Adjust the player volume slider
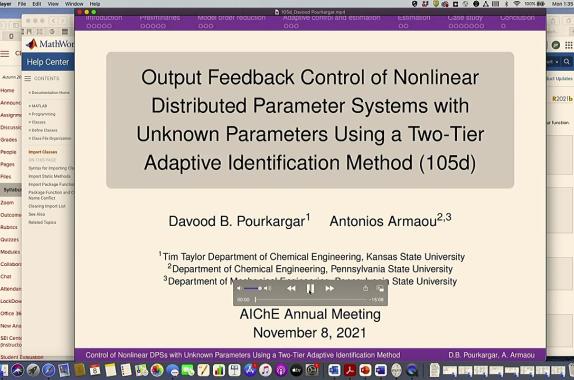 point(253,288)
